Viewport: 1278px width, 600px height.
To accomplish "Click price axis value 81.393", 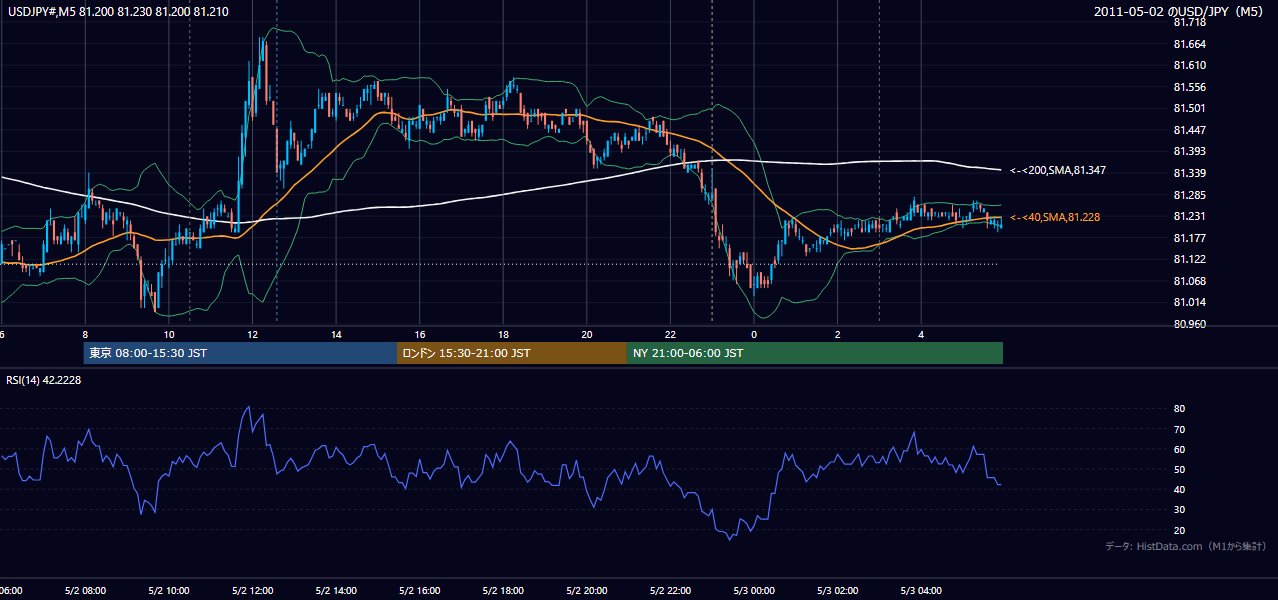I will tap(1189, 151).
